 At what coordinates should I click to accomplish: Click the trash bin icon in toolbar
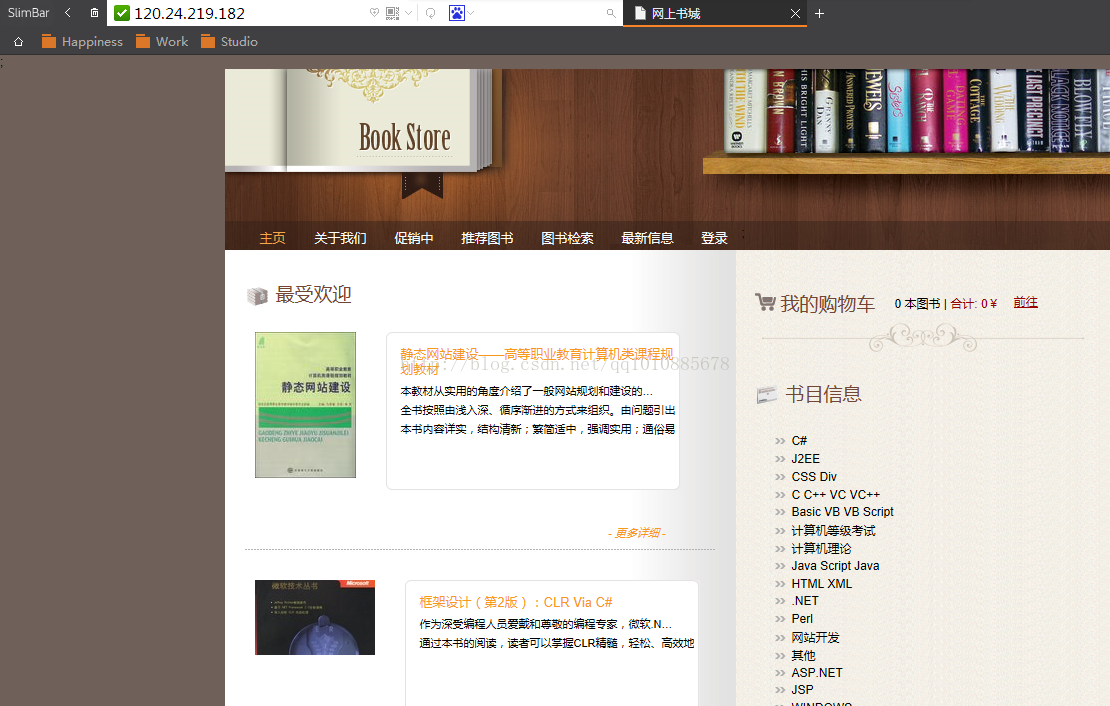pos(94,13)
